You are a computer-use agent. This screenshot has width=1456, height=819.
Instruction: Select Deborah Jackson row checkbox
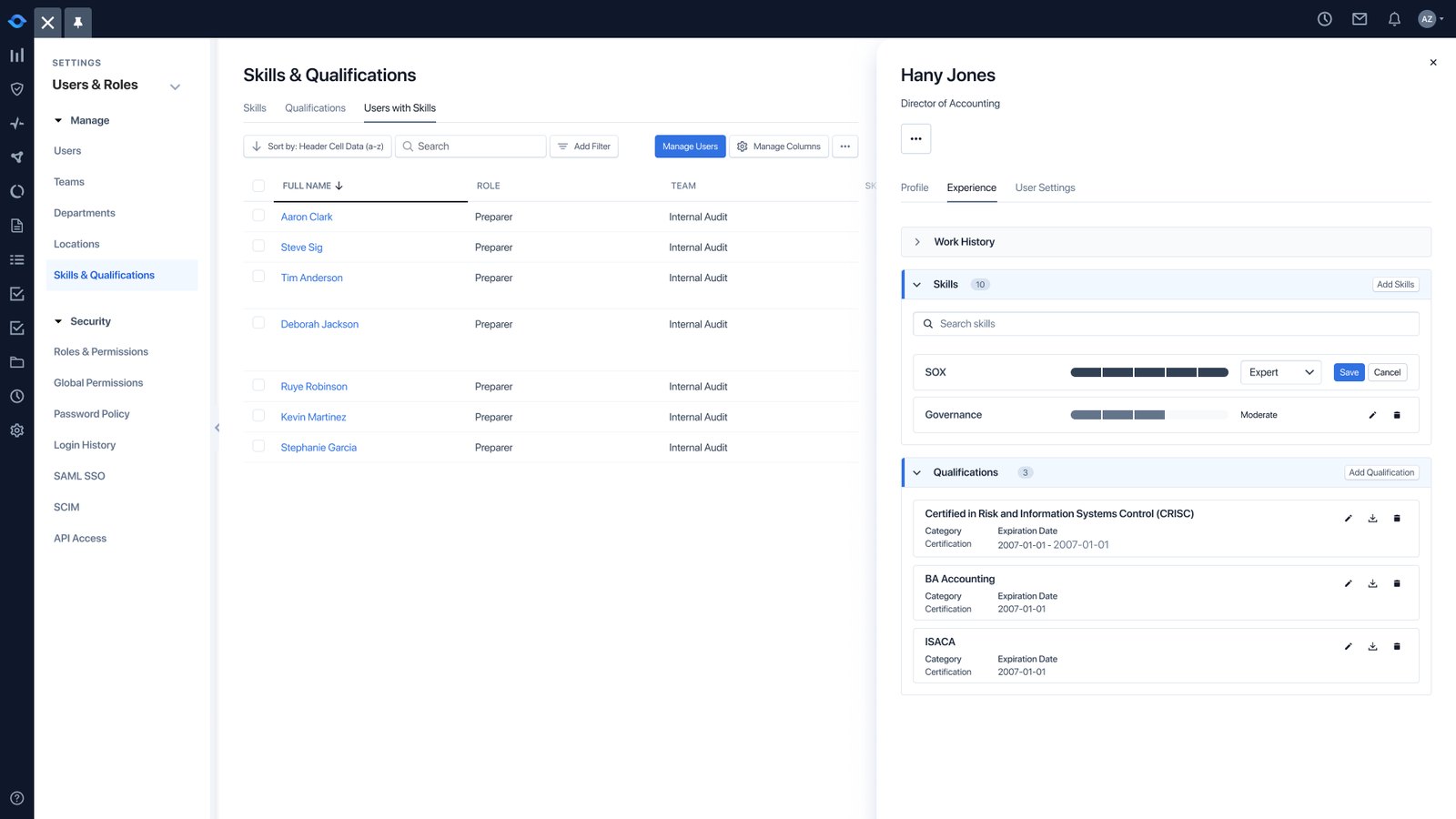pos(258,323)
